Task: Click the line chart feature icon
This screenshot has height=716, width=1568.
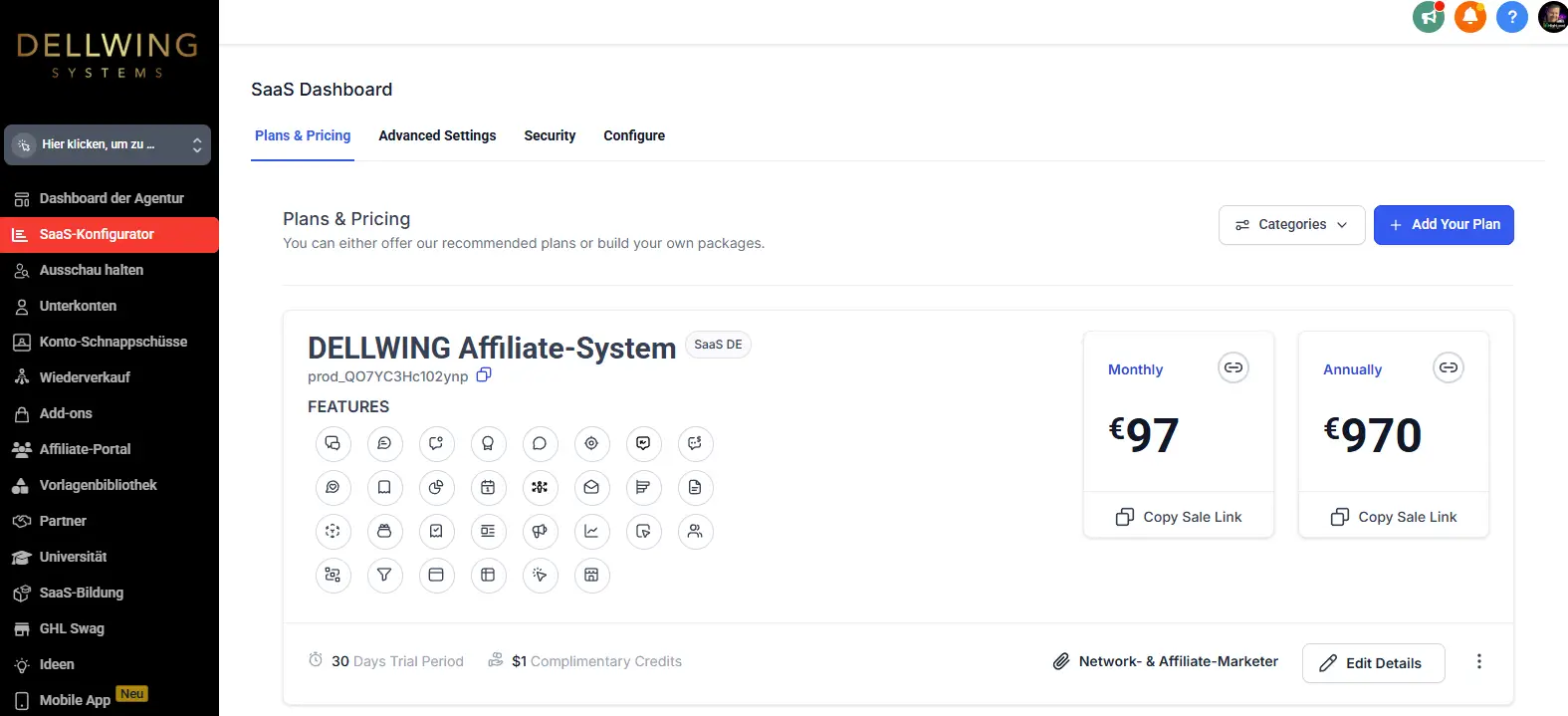Action: 591,532
